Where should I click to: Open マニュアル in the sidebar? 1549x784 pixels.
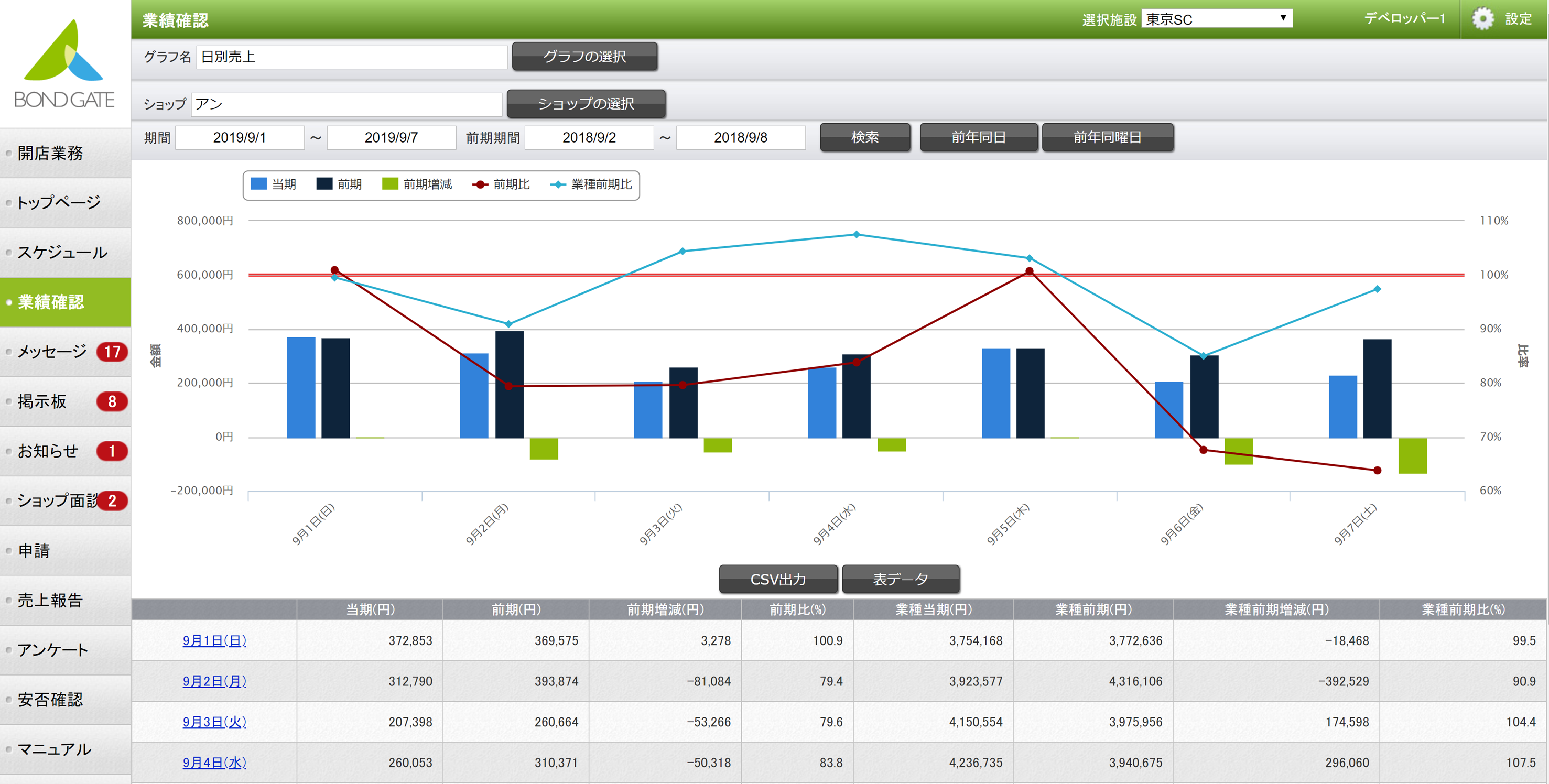click(65, 749)
